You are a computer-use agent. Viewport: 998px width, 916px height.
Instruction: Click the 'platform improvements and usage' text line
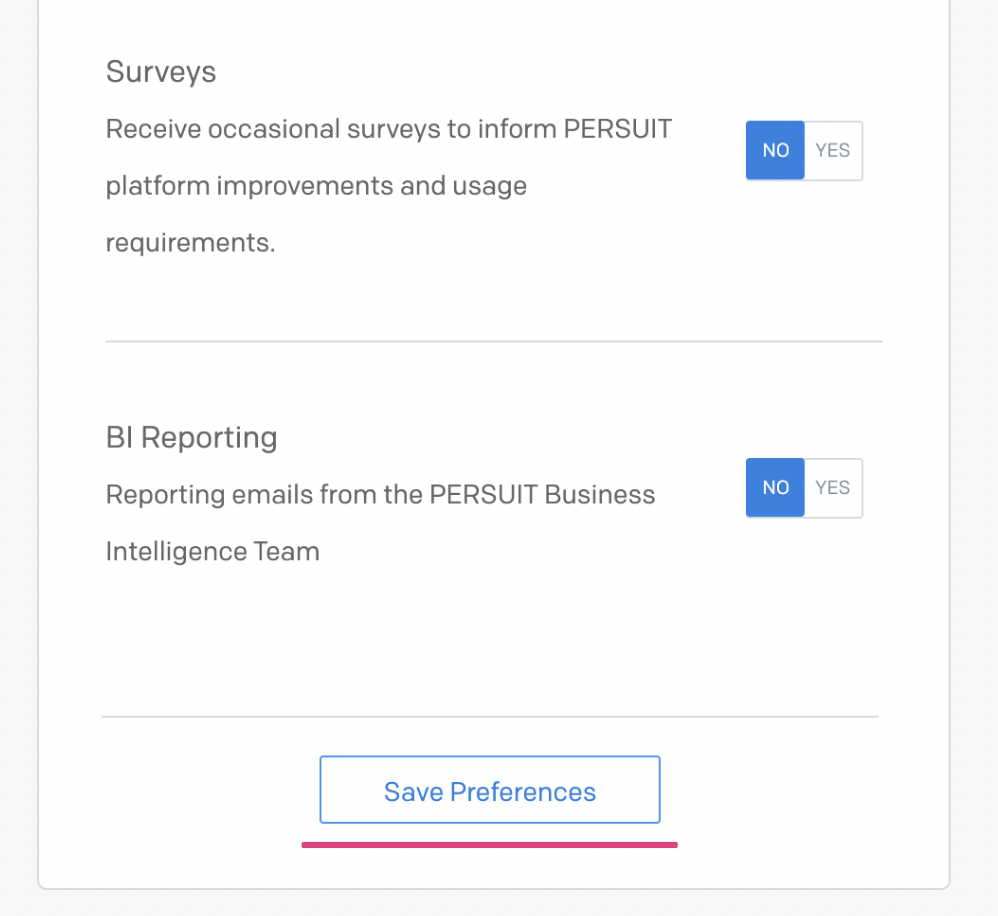click(x=316, y=187)
